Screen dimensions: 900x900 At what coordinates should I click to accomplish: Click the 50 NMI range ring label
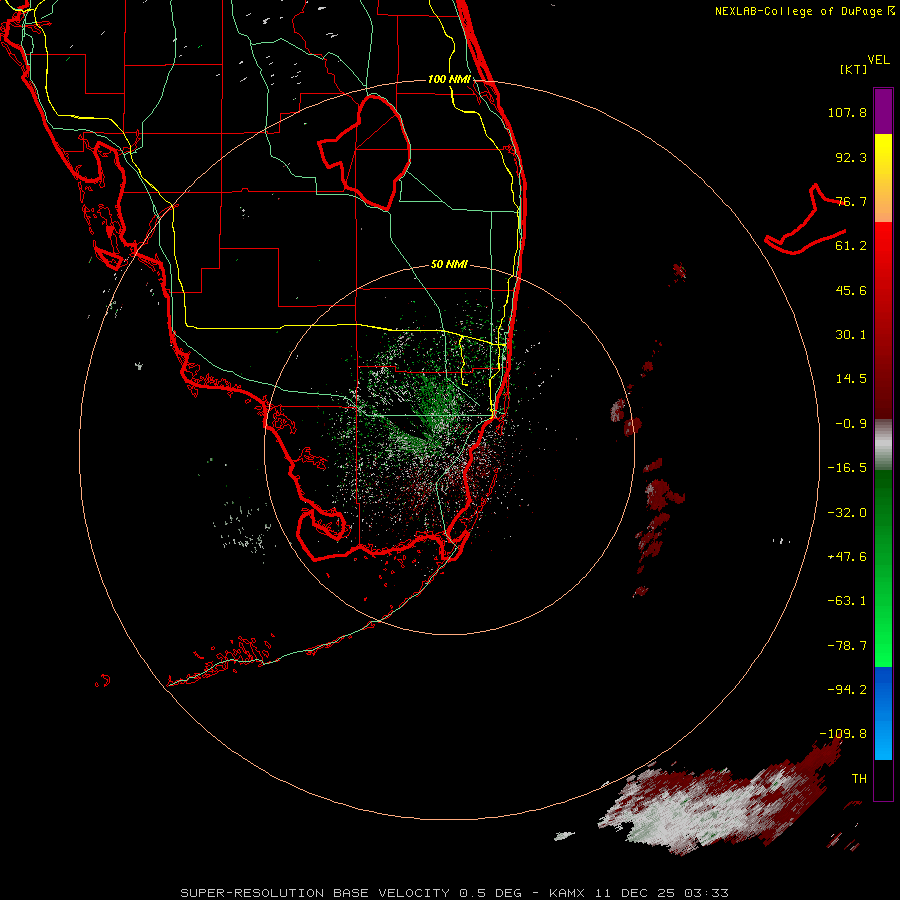coord(449,265)
